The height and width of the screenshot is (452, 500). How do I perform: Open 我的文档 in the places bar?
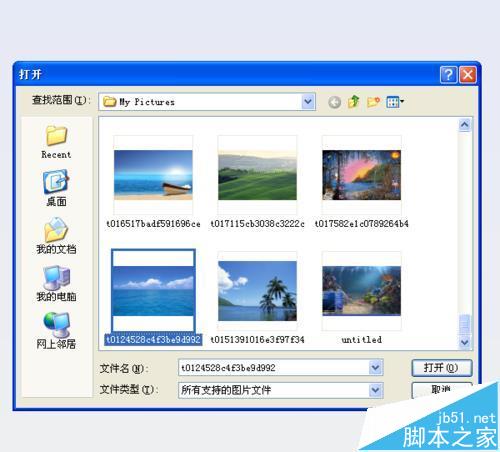56,236
